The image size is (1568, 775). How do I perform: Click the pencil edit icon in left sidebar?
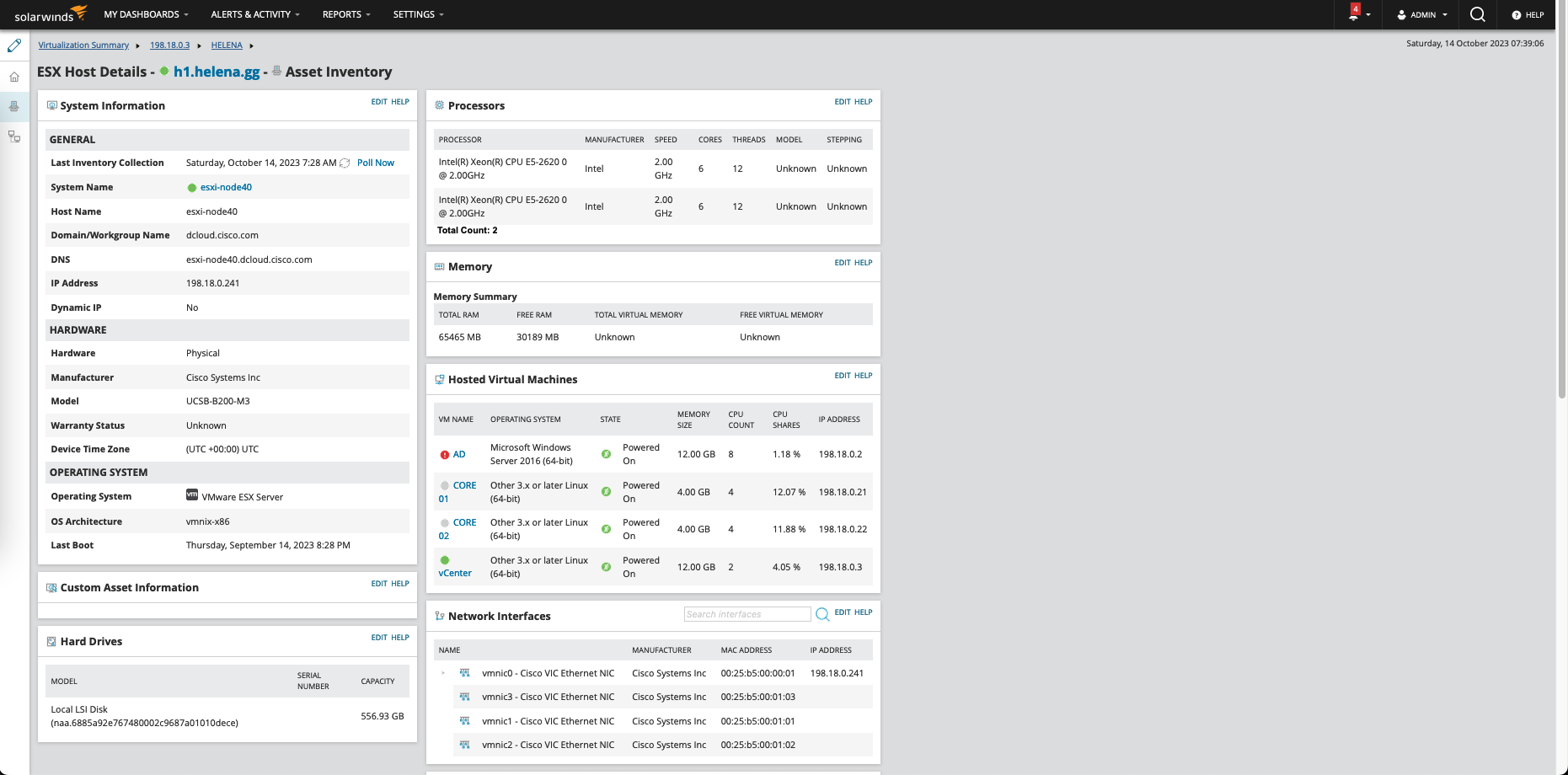pos(14,45)
